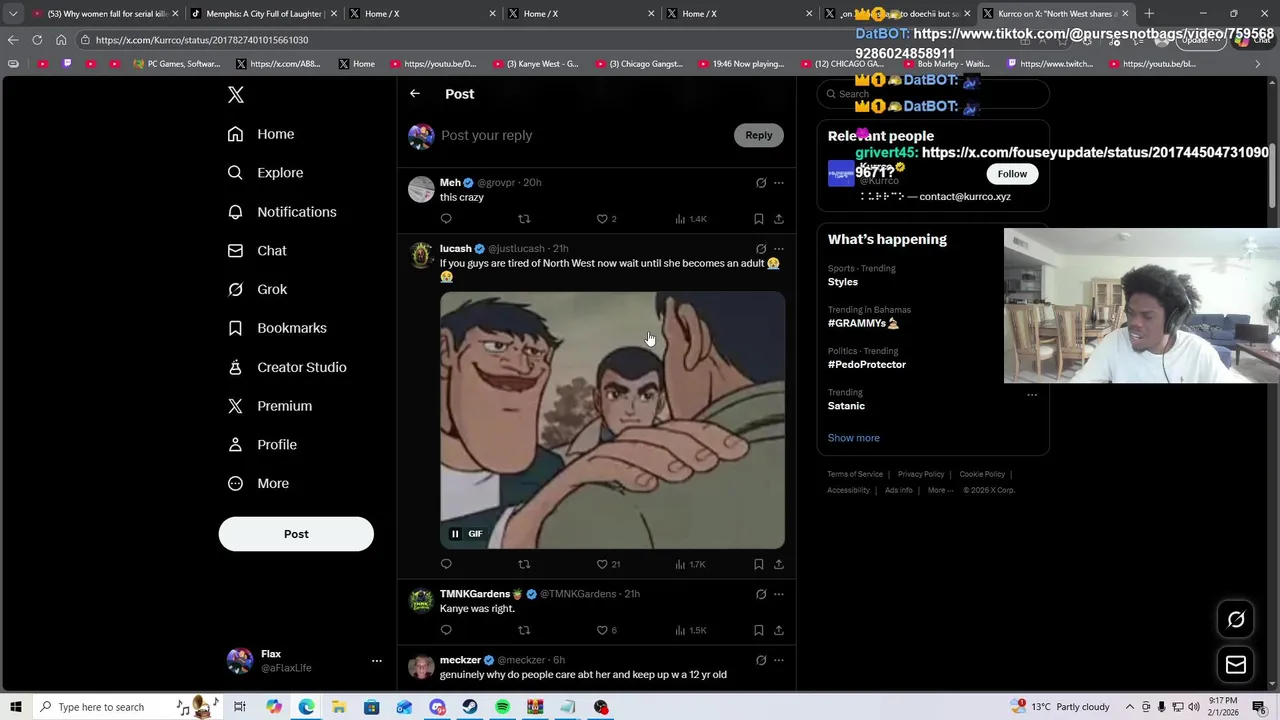Open more options on lucash's comment
The height and width of the screenshot is (720, 1280).
[x=779, y=249]
